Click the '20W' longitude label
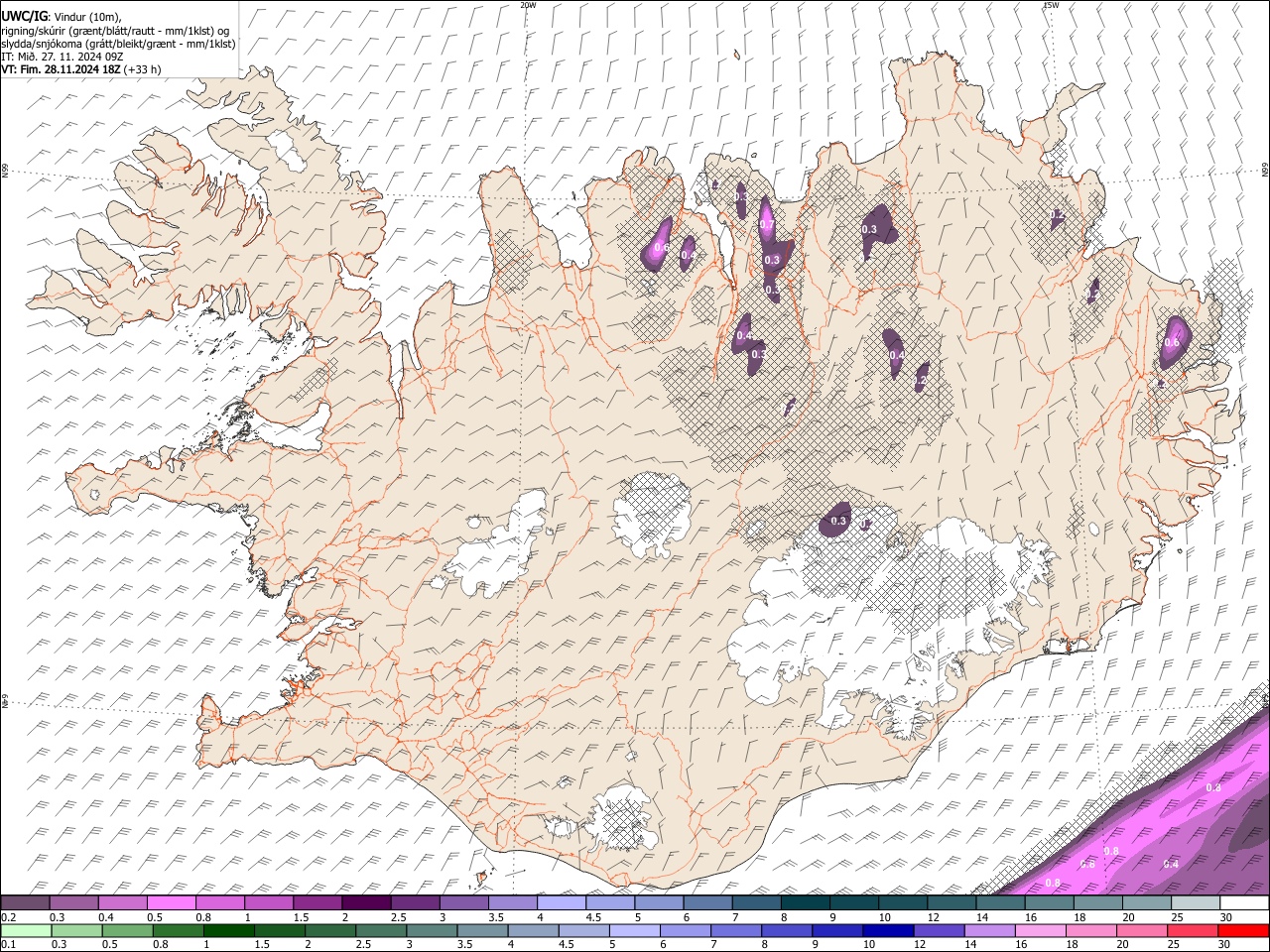Viewport: 1270px width, 952px height. [528, 5]
